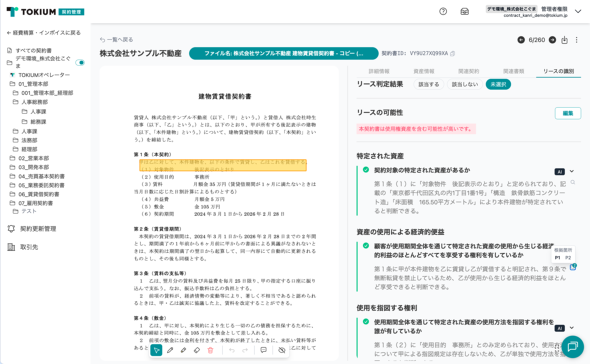Viewport: 590px width, 364px height.
Task: Select 該当しない for lease judgment
Action: point(465,84)
